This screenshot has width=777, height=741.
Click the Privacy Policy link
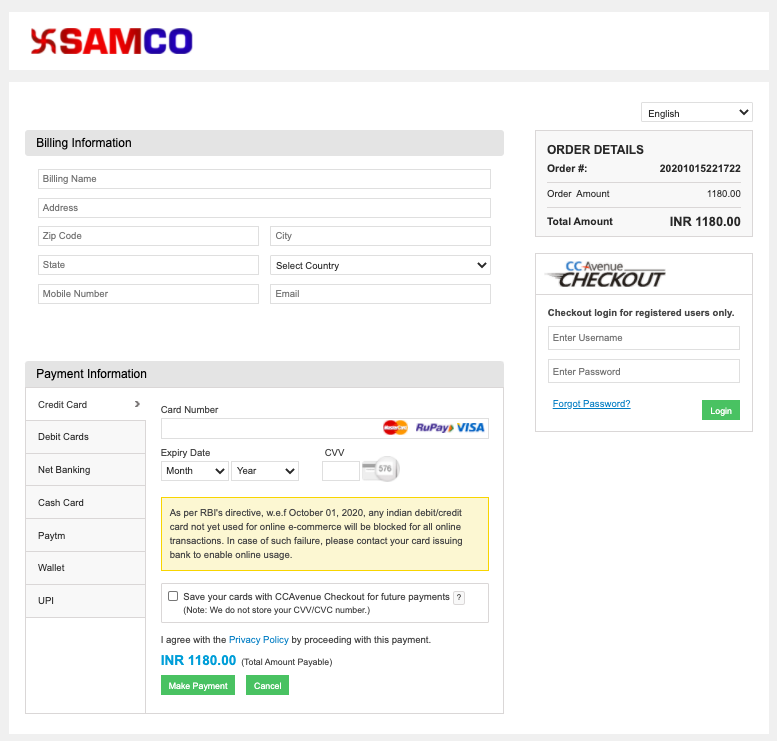tap(258, 640)
